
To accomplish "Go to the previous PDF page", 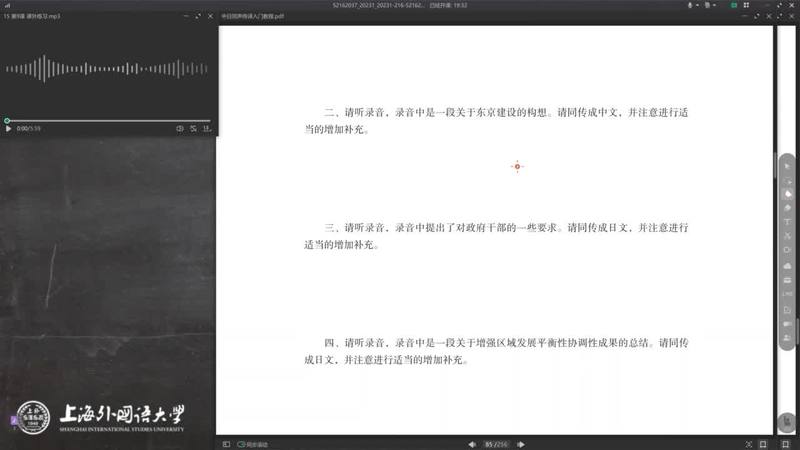I will (x=472, y=444).
